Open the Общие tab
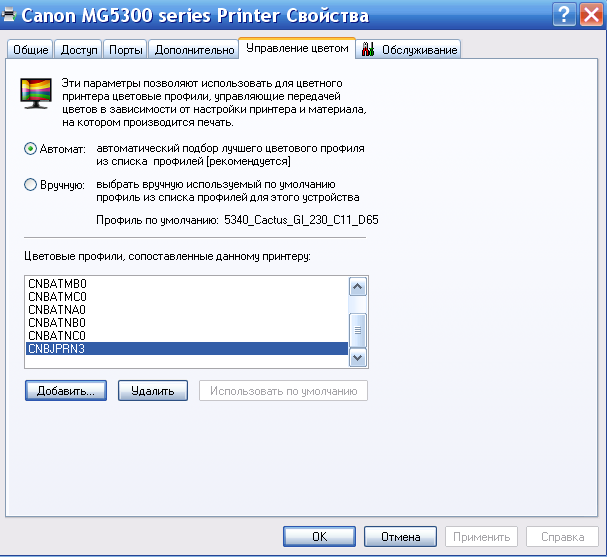The width and height of the screenshot is (607, 557). click(30, 50)
